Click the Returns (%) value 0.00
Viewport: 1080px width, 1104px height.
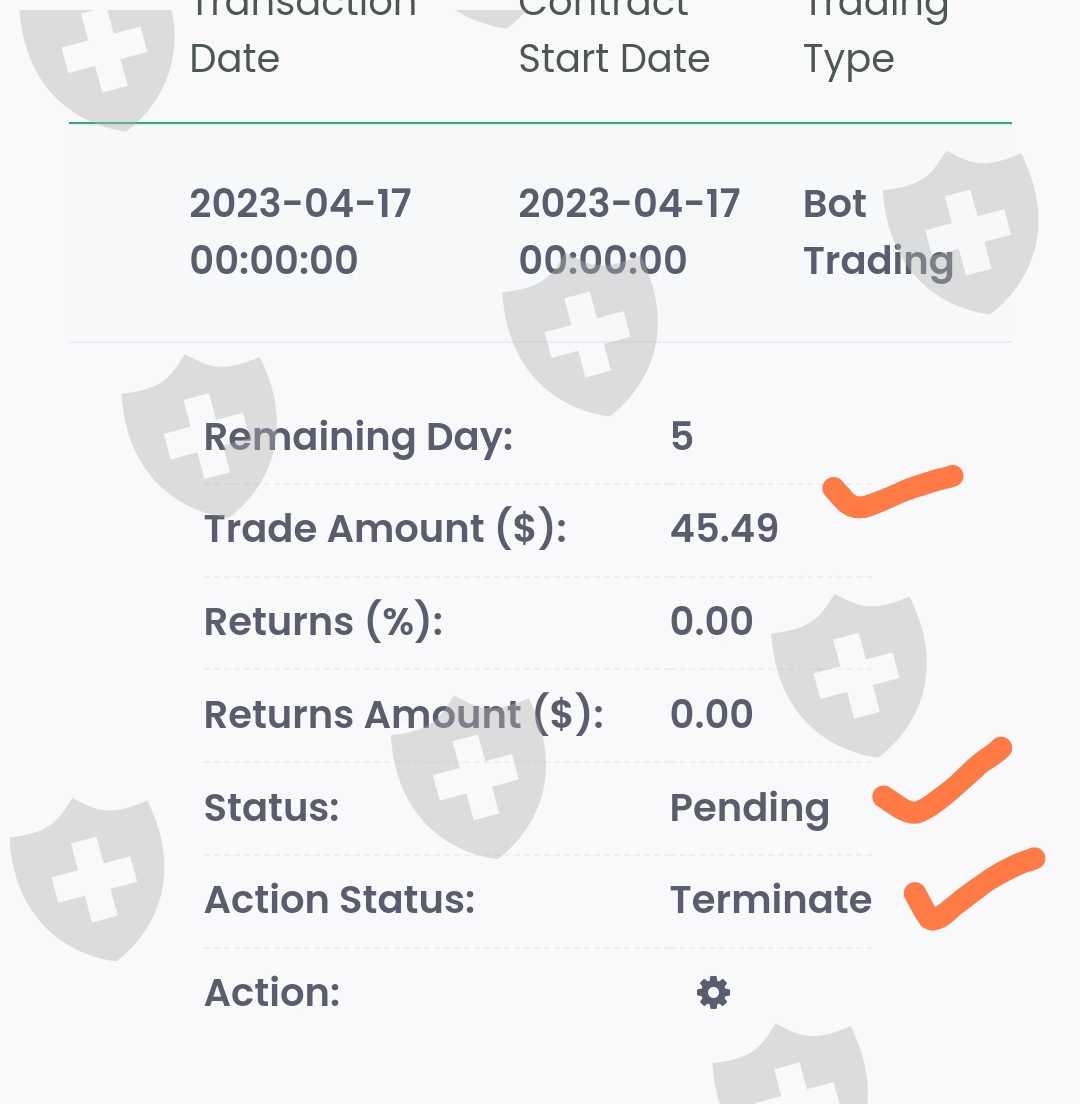pyautogui.click(x=711, y=621)
